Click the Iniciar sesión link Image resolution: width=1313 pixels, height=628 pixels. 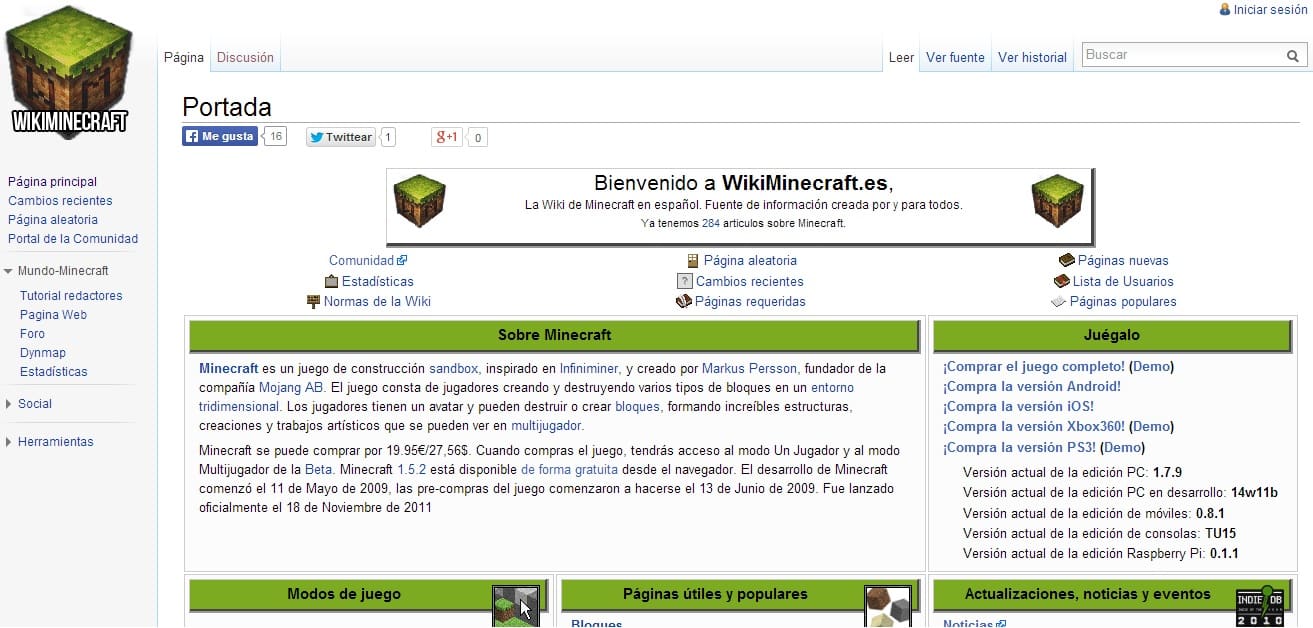1270,9
